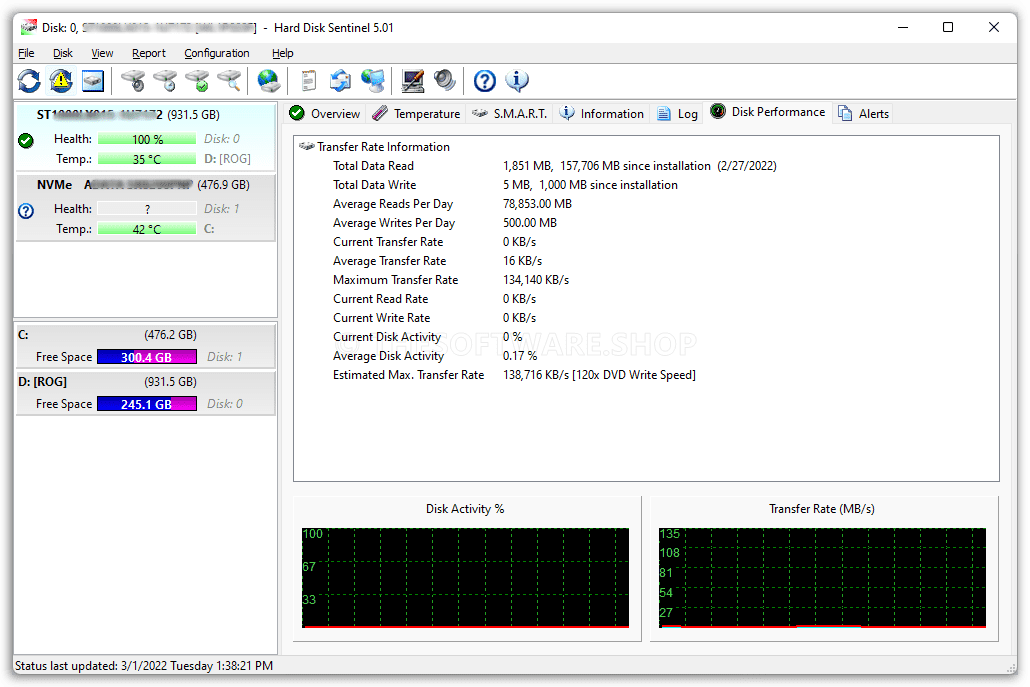Screen dimensions: 1030x687
Task: Click the D: [ROG] label next to Temp
Action: point(227,159)
